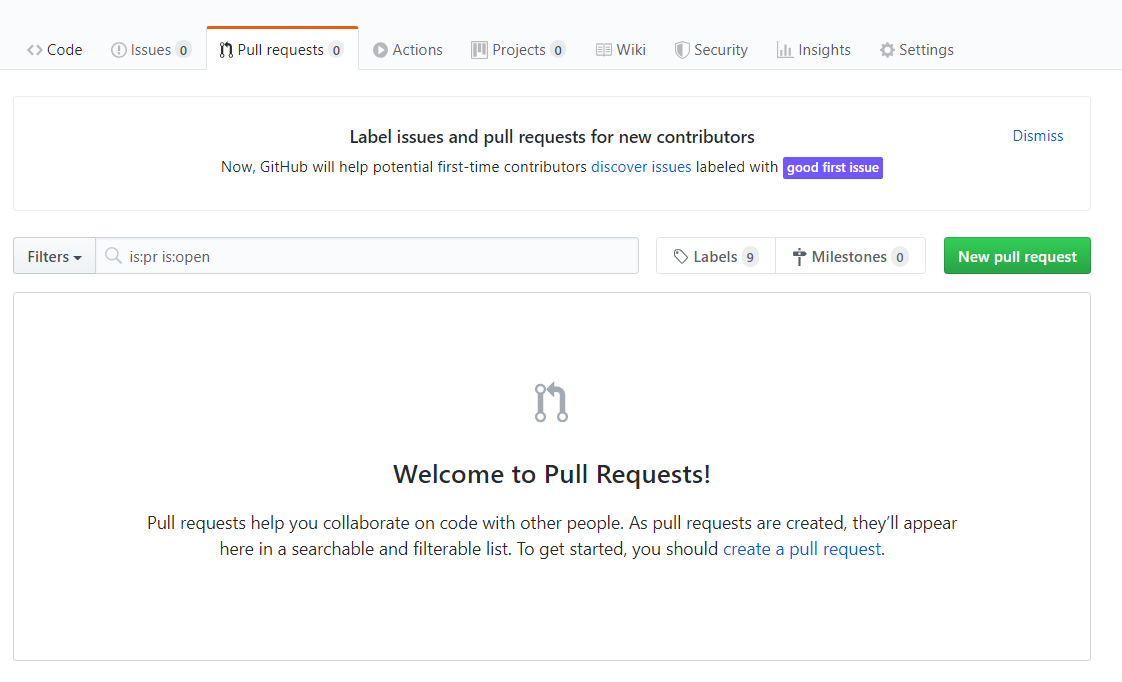Open the Actions tab
This screenshot has height=682, width=1122.
click(407, 50)
